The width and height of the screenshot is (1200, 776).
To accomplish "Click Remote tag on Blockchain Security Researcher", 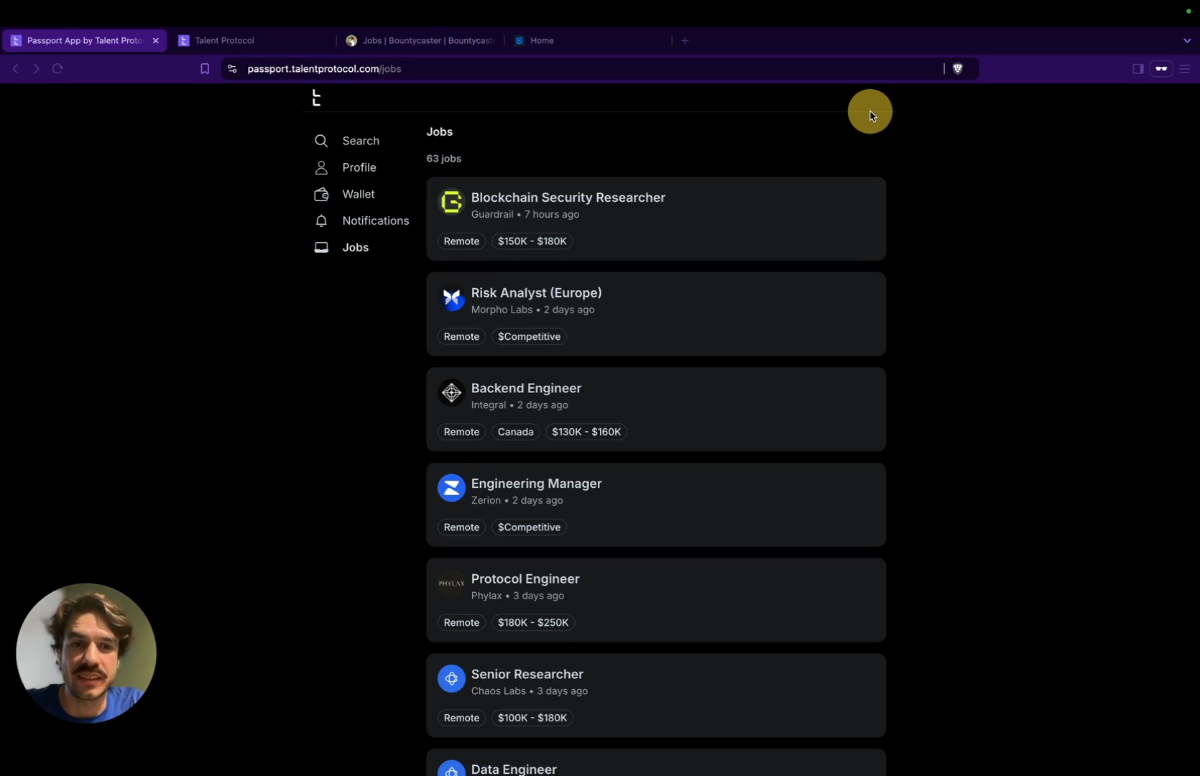I will point(462,241).
